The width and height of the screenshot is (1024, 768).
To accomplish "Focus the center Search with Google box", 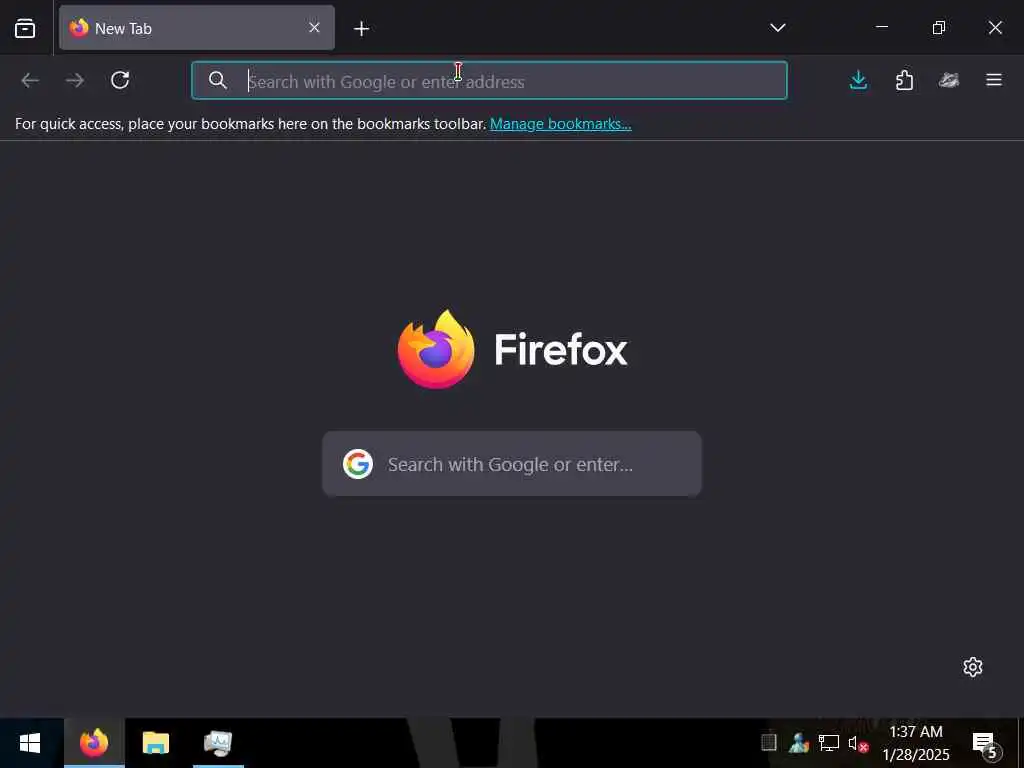I will (x=512, y=464).
